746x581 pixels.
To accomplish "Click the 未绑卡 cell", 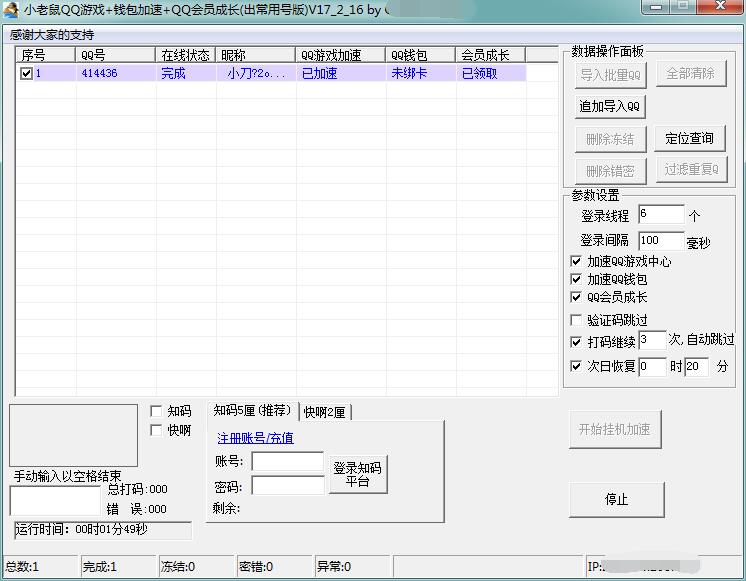I will click(x=421, y=73).
